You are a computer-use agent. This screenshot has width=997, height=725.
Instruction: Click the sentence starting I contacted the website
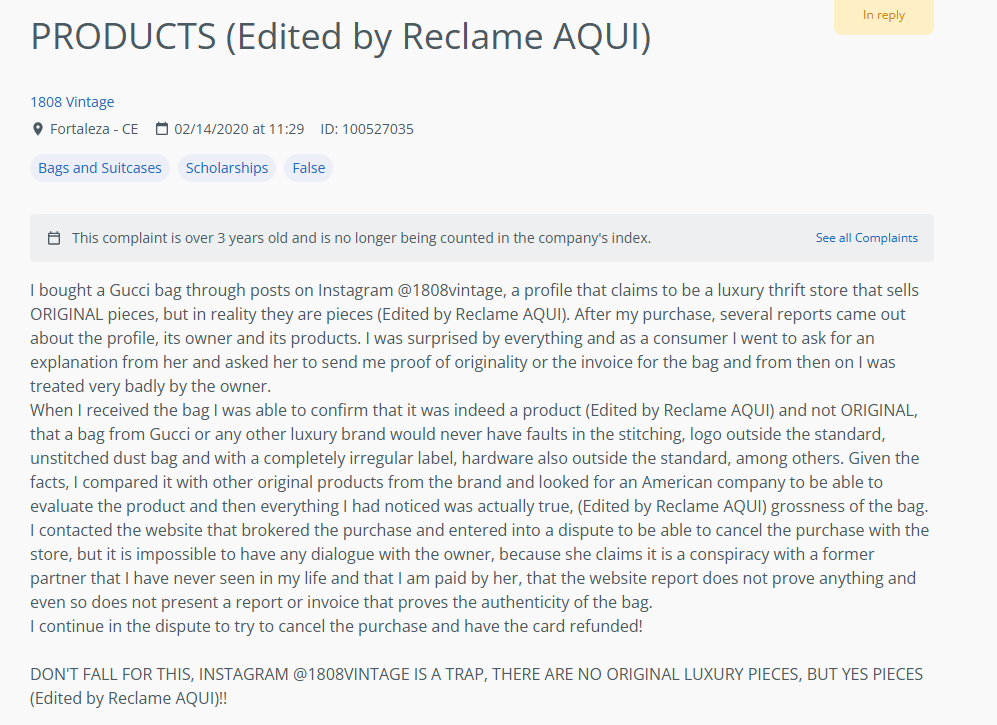[x=479, y=566]
